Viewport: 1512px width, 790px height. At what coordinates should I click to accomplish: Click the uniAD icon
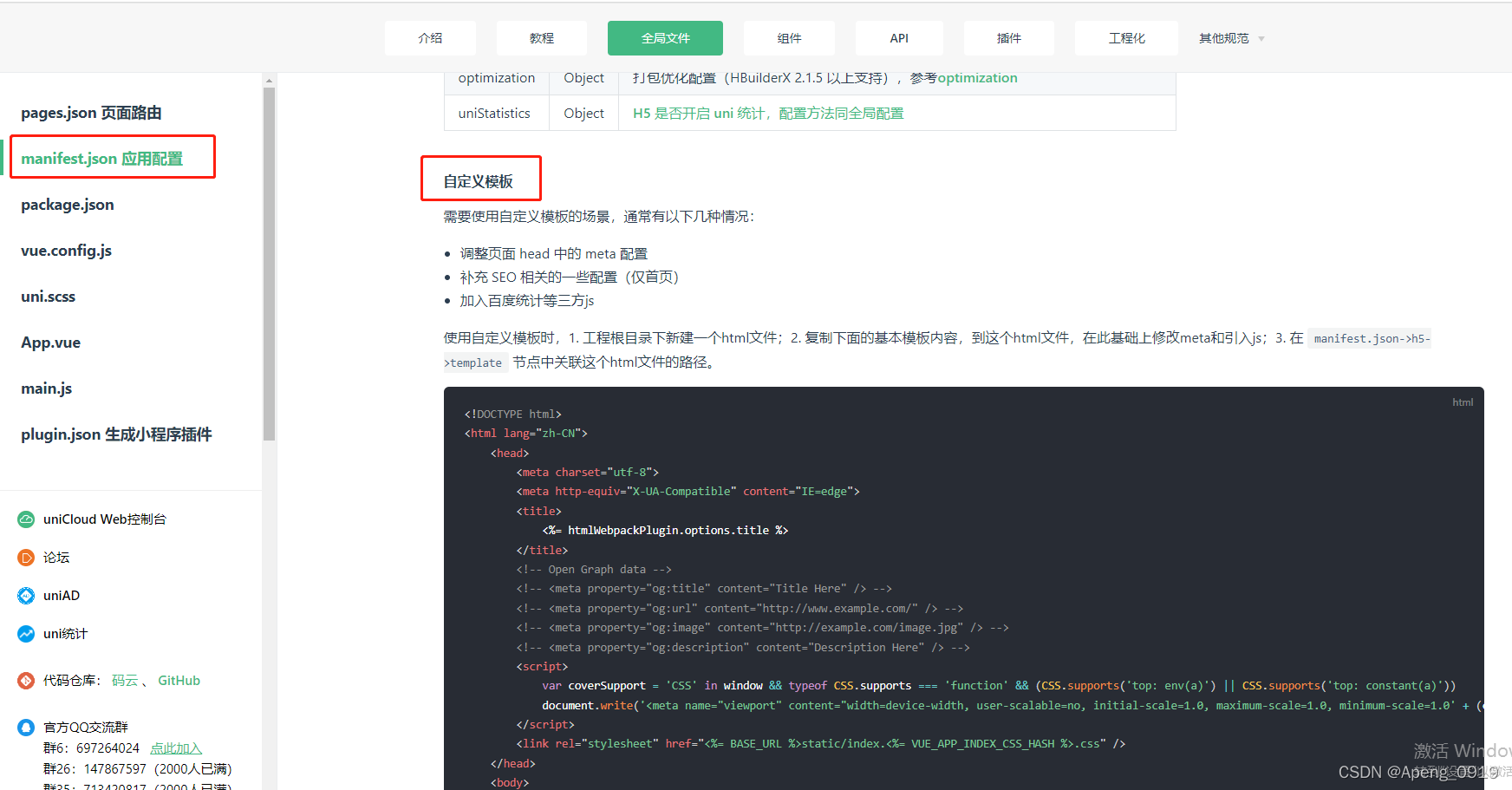[26, 596]
